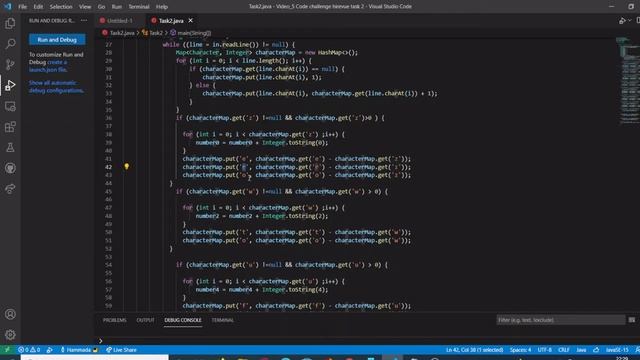The height and width of the screenshot is (360, 640).
Task: Click Show all automatic debug configurations link
Action: pos(56,87)
